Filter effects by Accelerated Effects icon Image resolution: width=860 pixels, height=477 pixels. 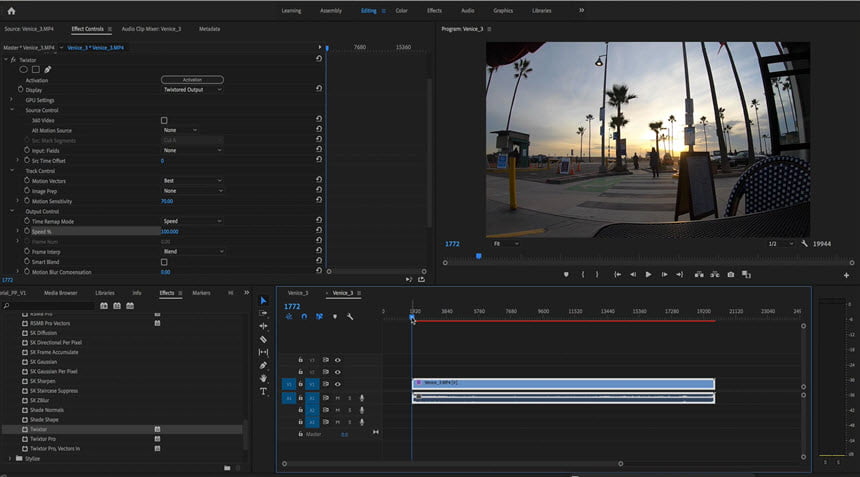point(104,305)
